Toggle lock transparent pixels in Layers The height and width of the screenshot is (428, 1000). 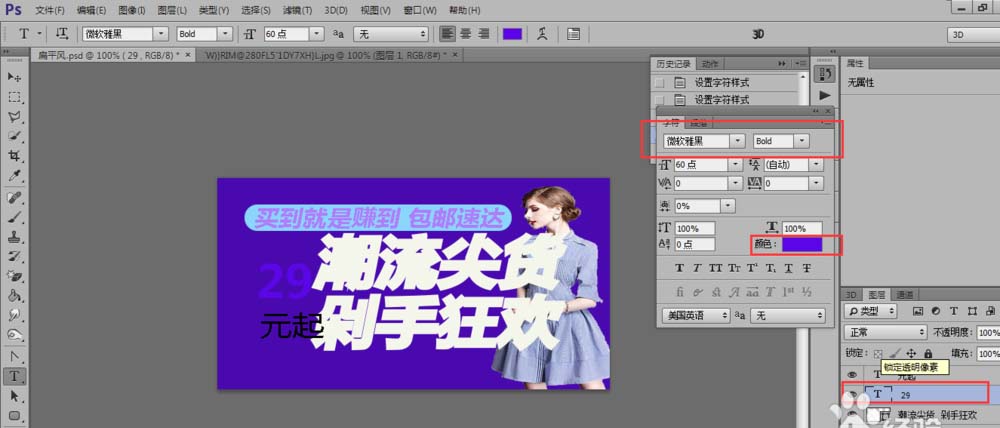point(878,353)
